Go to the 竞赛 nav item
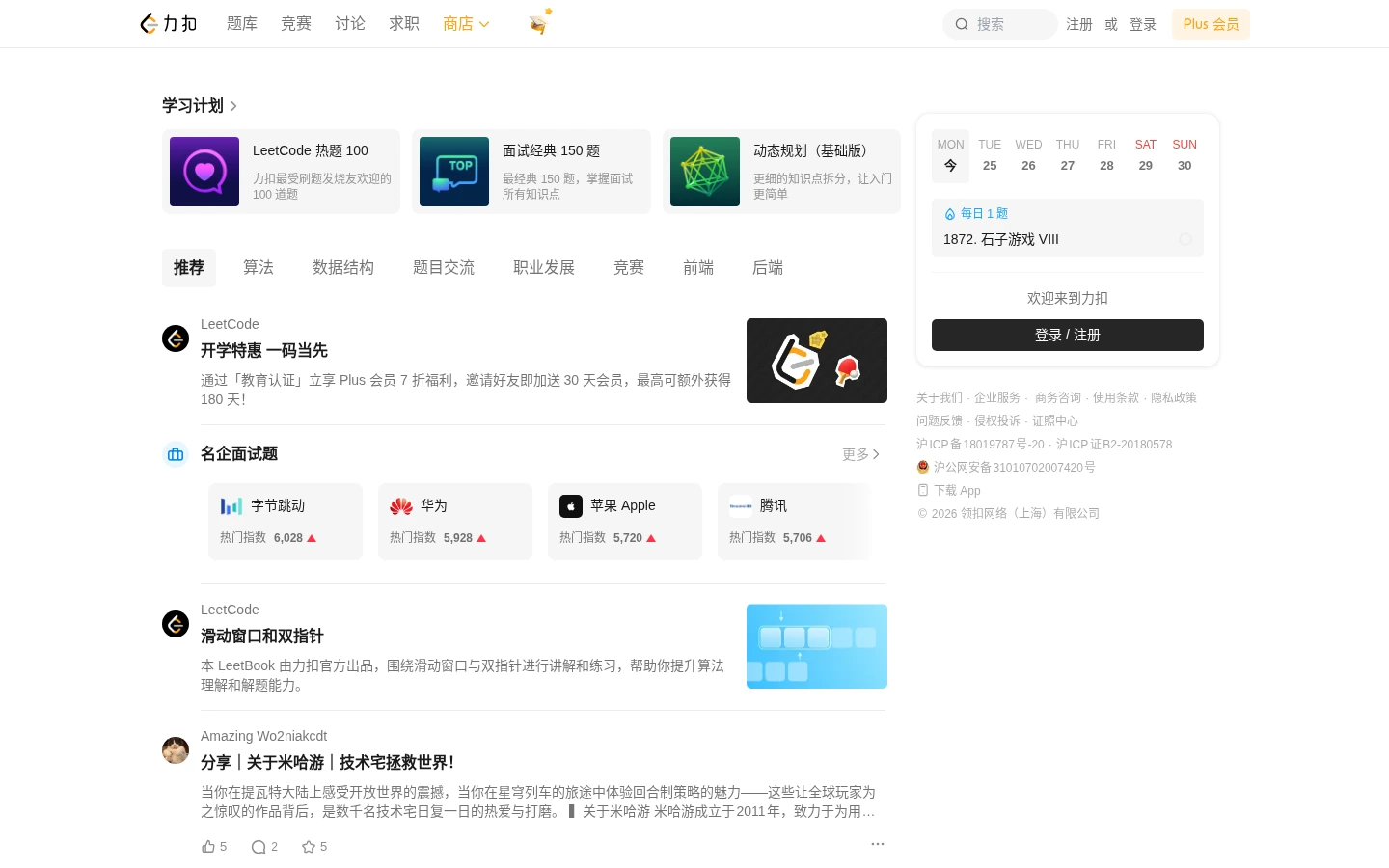Image resolution: width=1389 pixels, height=868 pixels. 296,23
